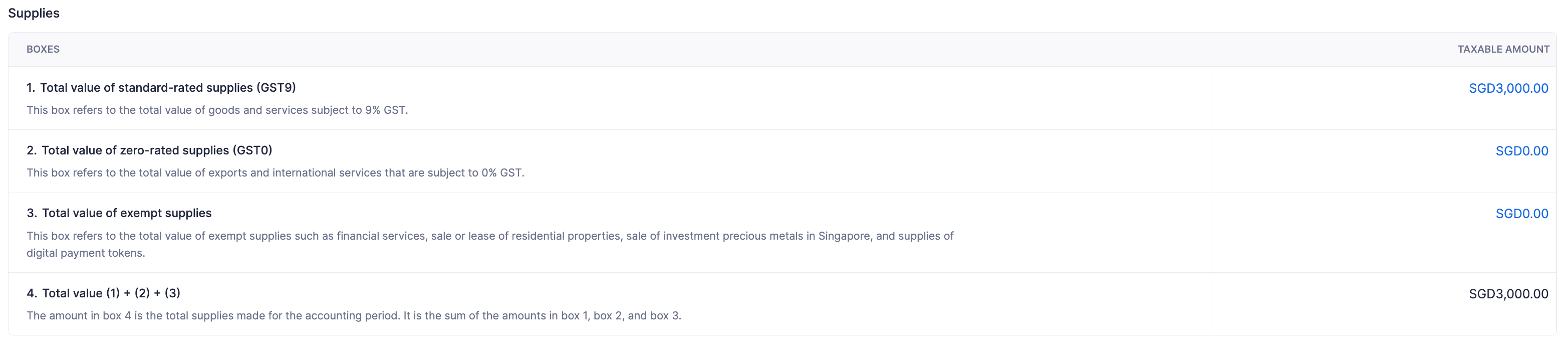Click the row number '2.' label
Image resolution: width=1568 pixels, height=350 pixels.
tap(32, 150)
